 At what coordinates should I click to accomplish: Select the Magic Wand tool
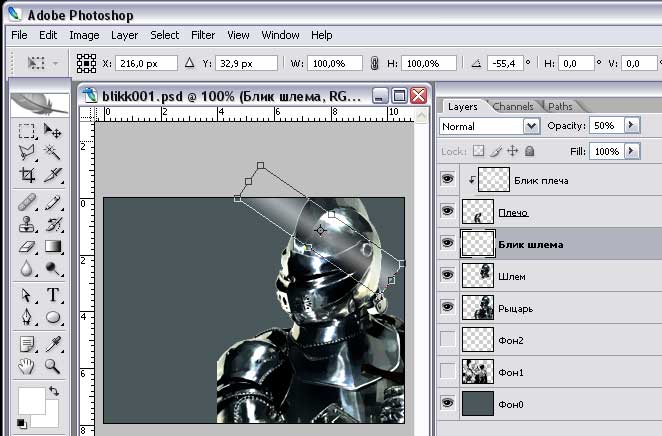(53, 152)
